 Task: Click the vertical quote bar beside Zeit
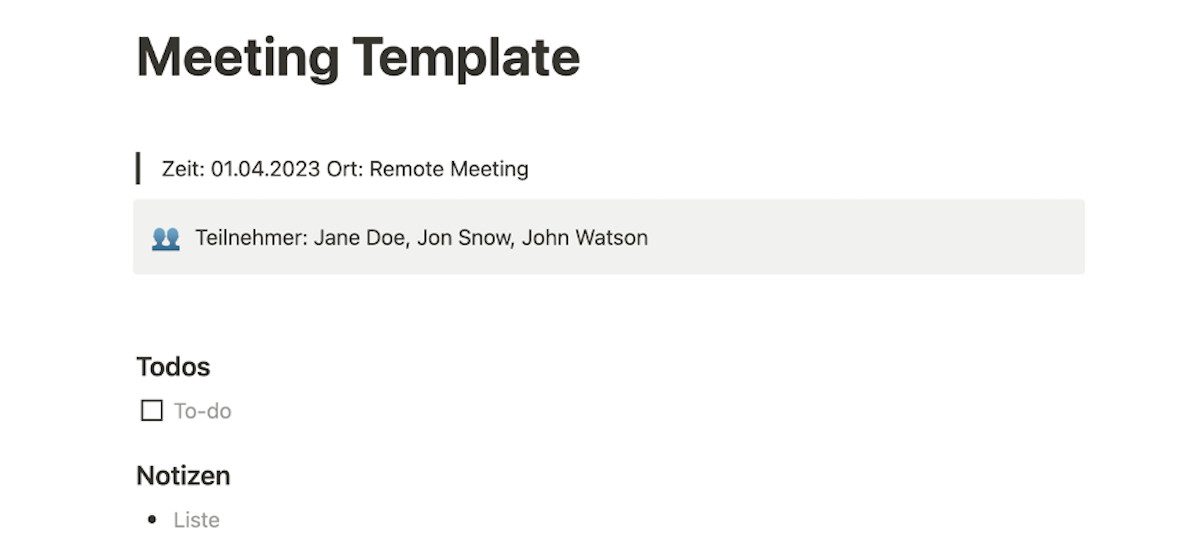(x=137, y=168)
